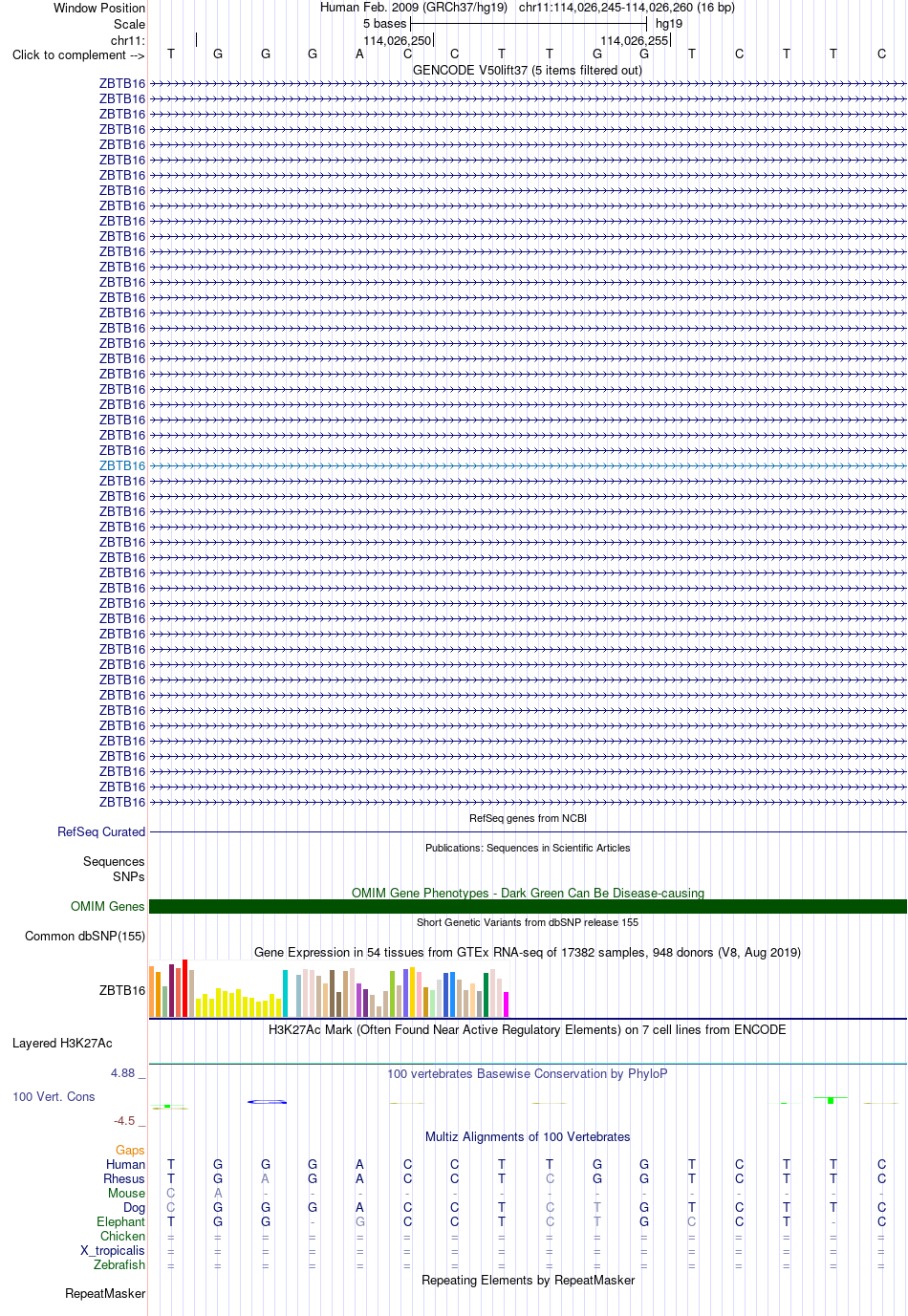Open 'OMIM Gene Phenotypes' track title
This screenshot has height=1316, width=908.
[x=528, y=893]
